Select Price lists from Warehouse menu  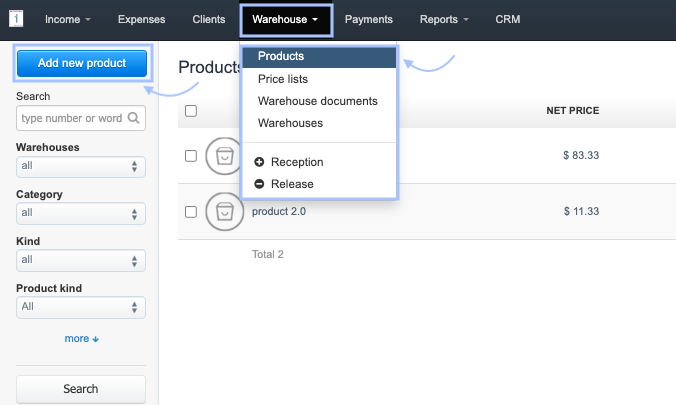(283, 79)
